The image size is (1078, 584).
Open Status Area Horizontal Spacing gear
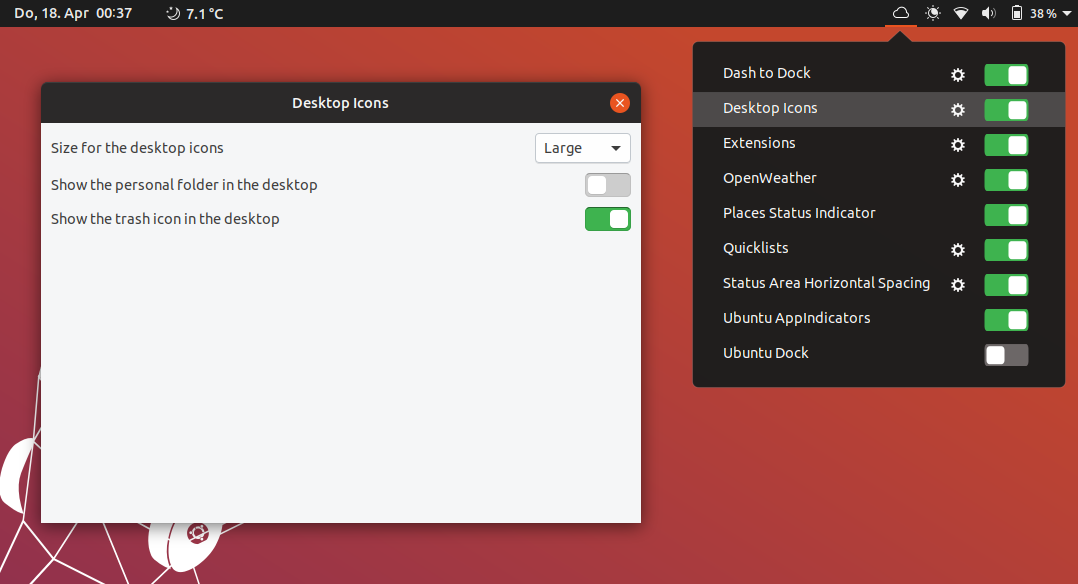pos(958,285)
